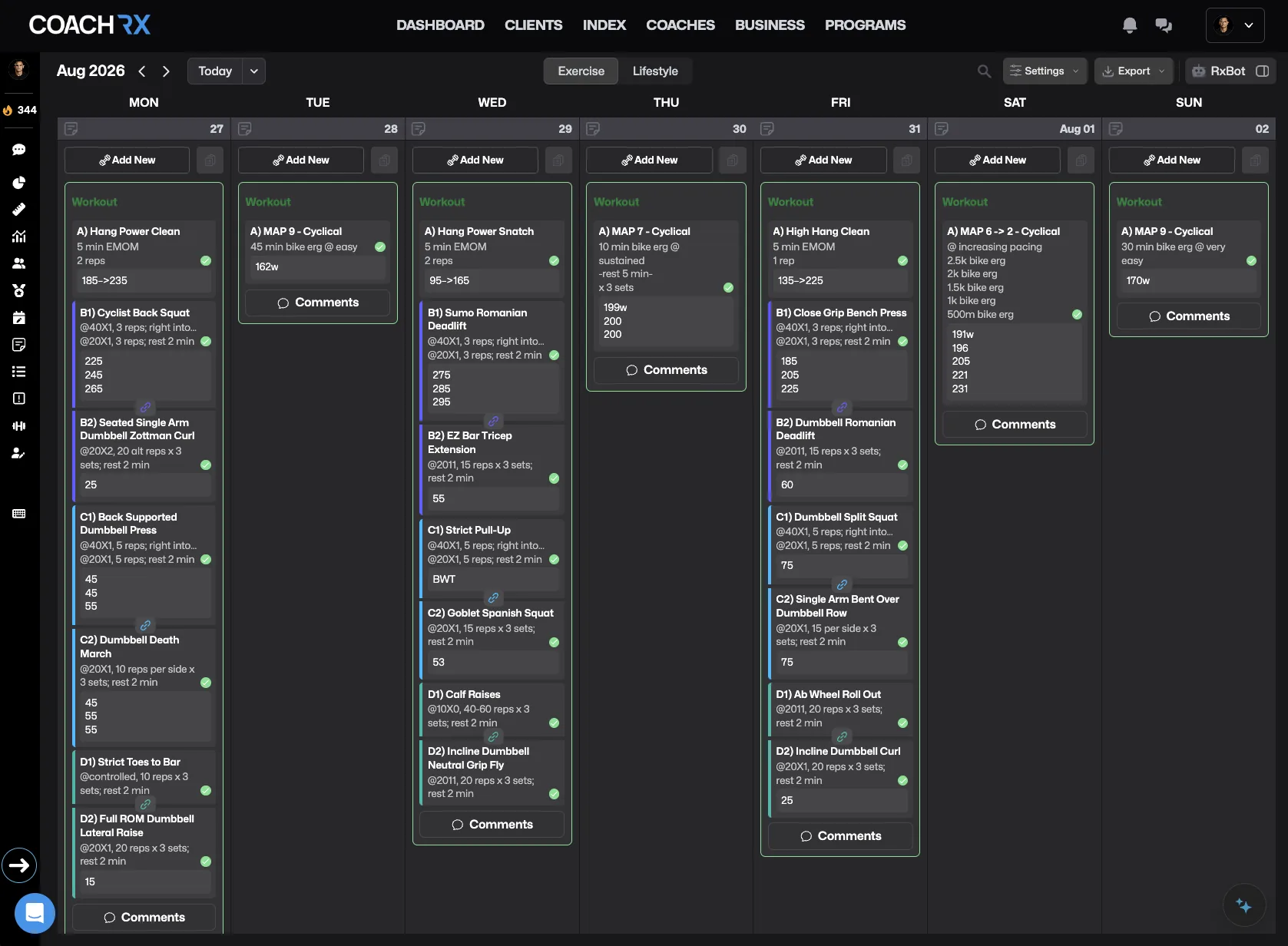Open Comments on Saturday's workout
This screenshot has width=1288, height=946.
coord(1015,425)
